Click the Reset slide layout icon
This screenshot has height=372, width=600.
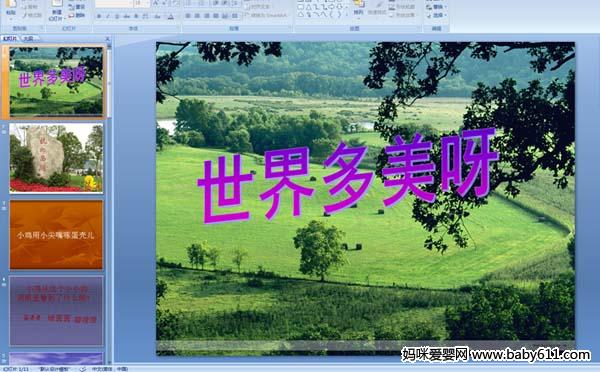tap(77, 7)
